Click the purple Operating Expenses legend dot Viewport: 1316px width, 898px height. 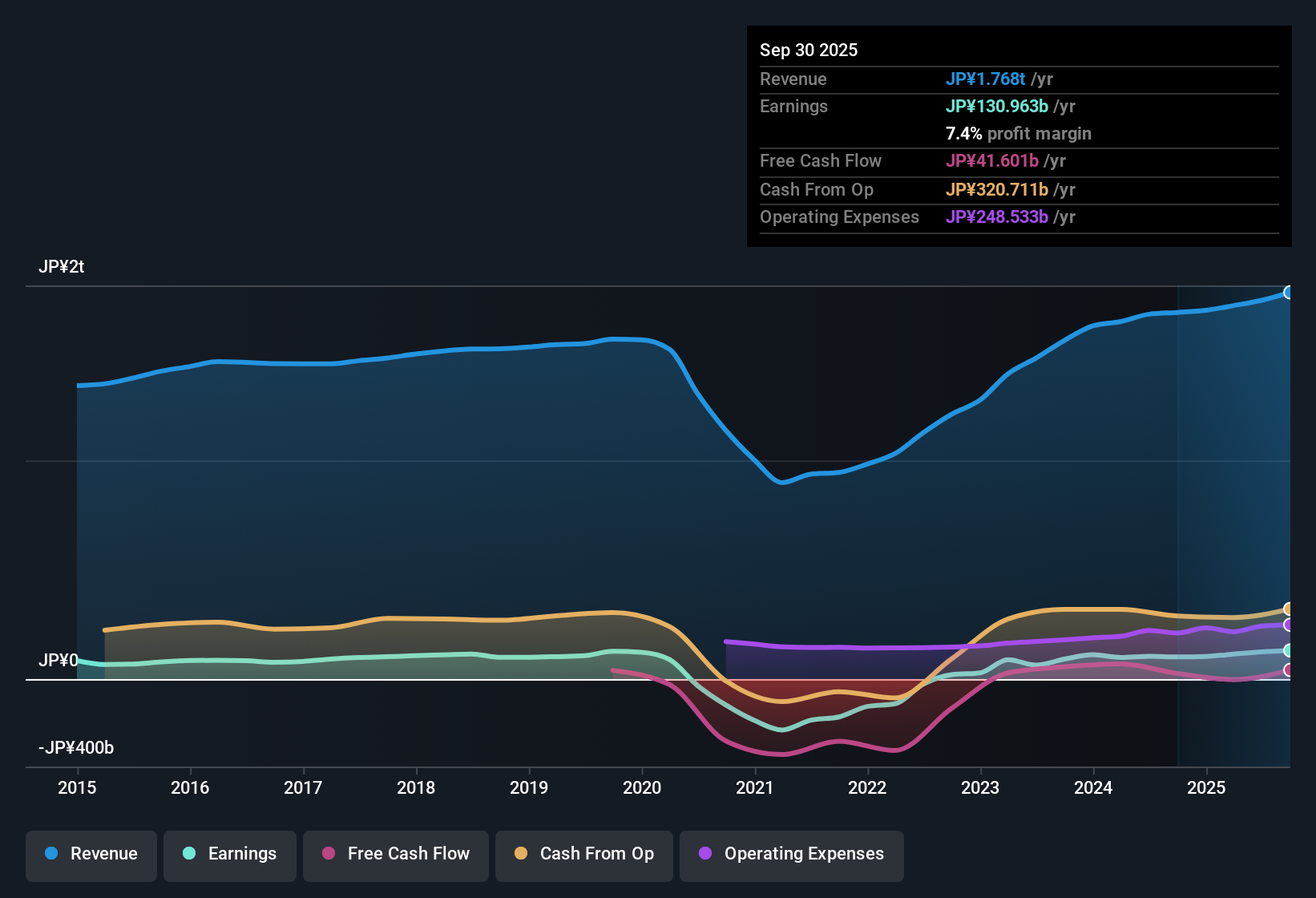coord(704,854)
